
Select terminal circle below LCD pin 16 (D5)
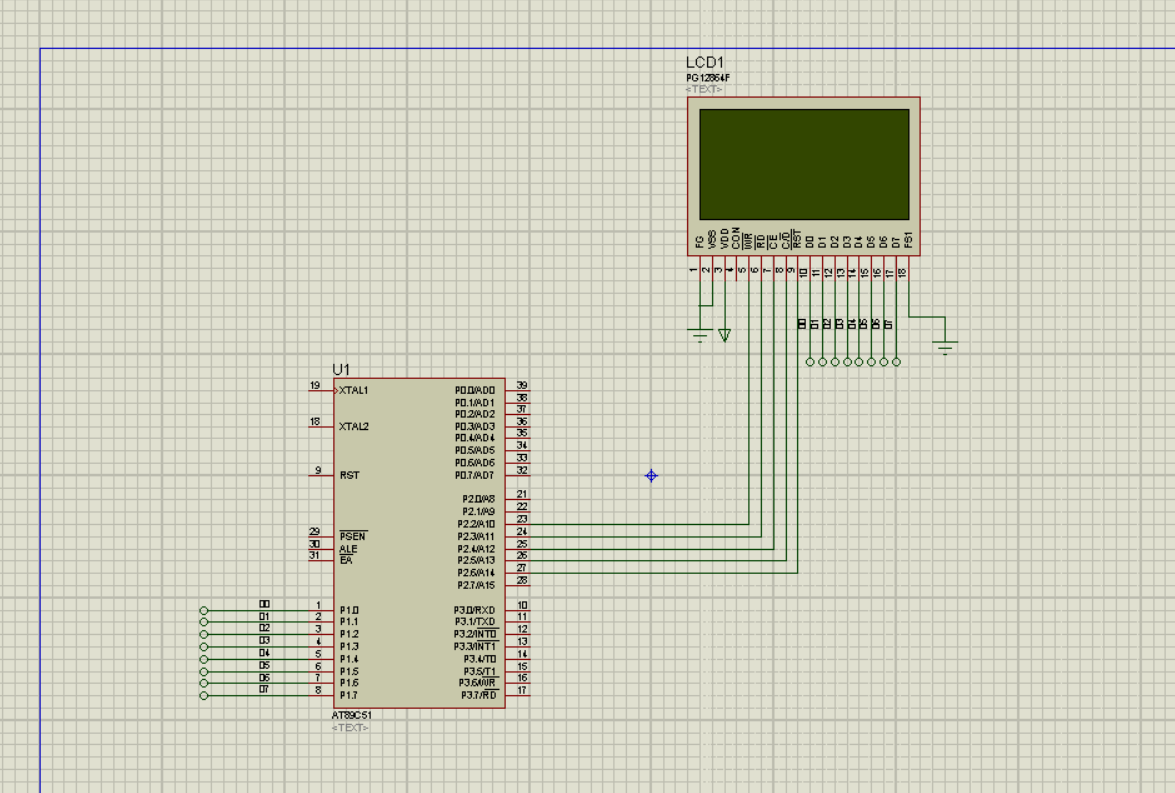point(872,362)
